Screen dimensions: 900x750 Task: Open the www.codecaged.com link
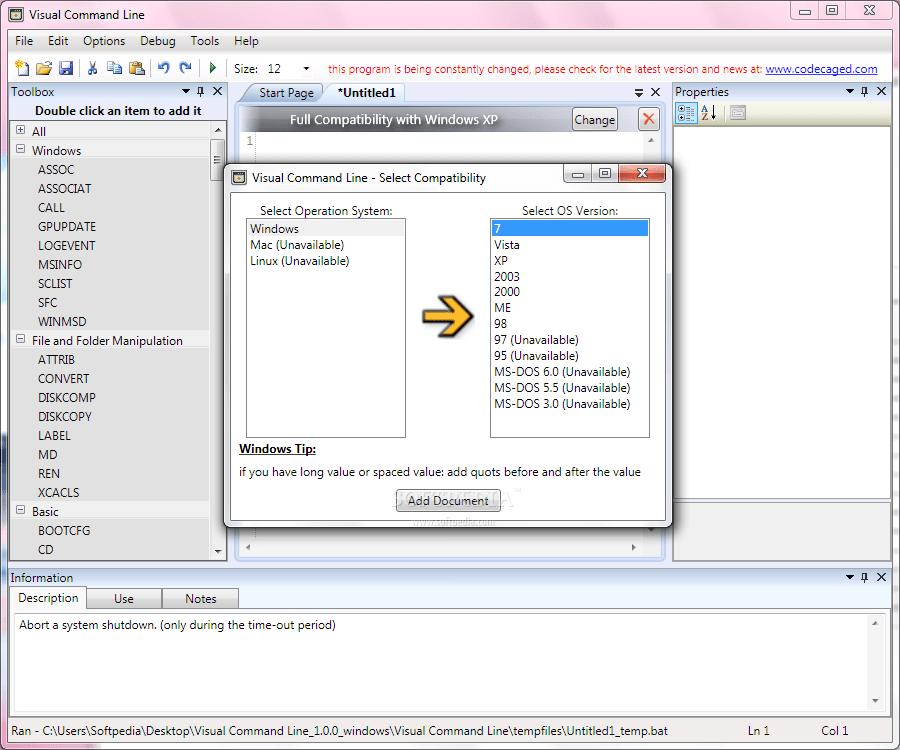click(x=821, y=69)
